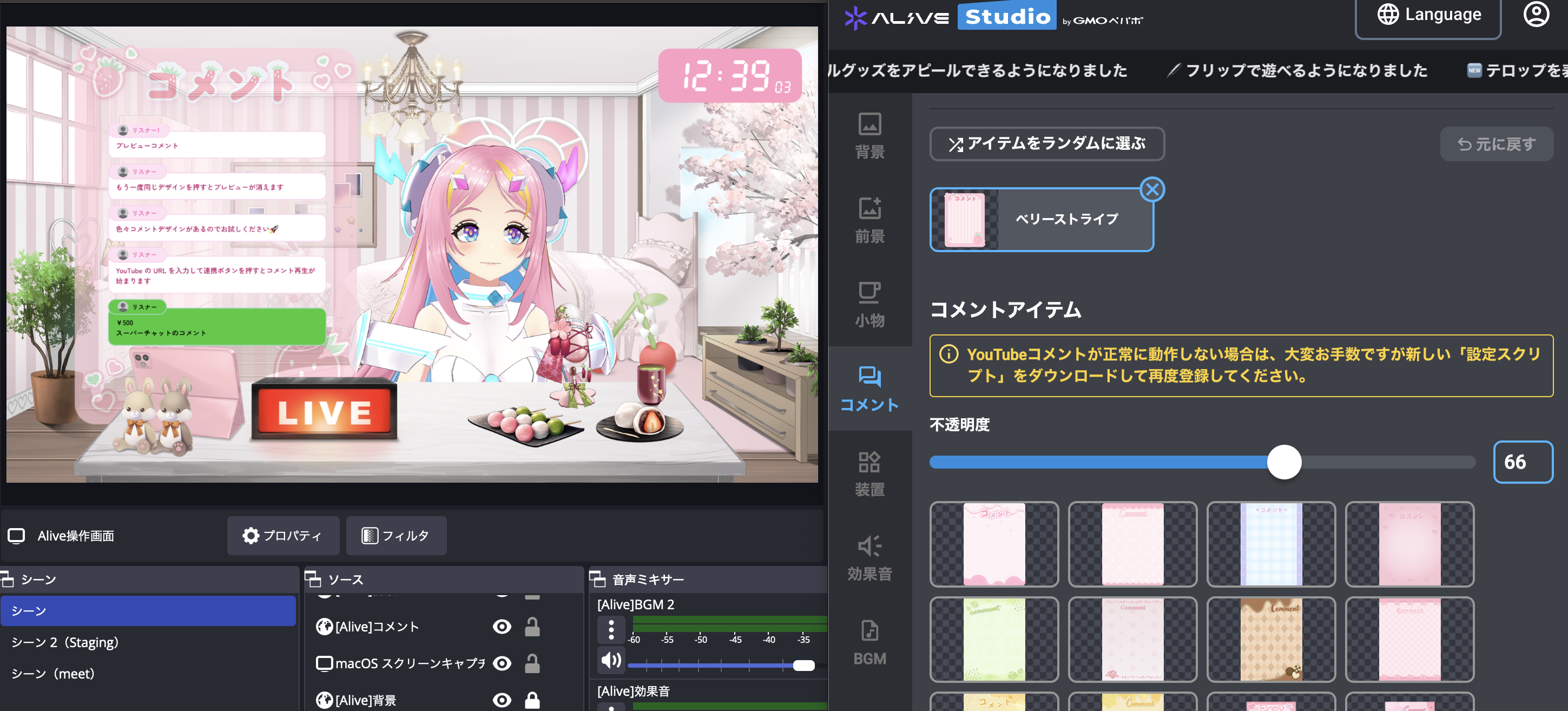This screenshot has width=1568, height=711.
Task: Open the BGM sidebar category
Action: coord(869,642)
